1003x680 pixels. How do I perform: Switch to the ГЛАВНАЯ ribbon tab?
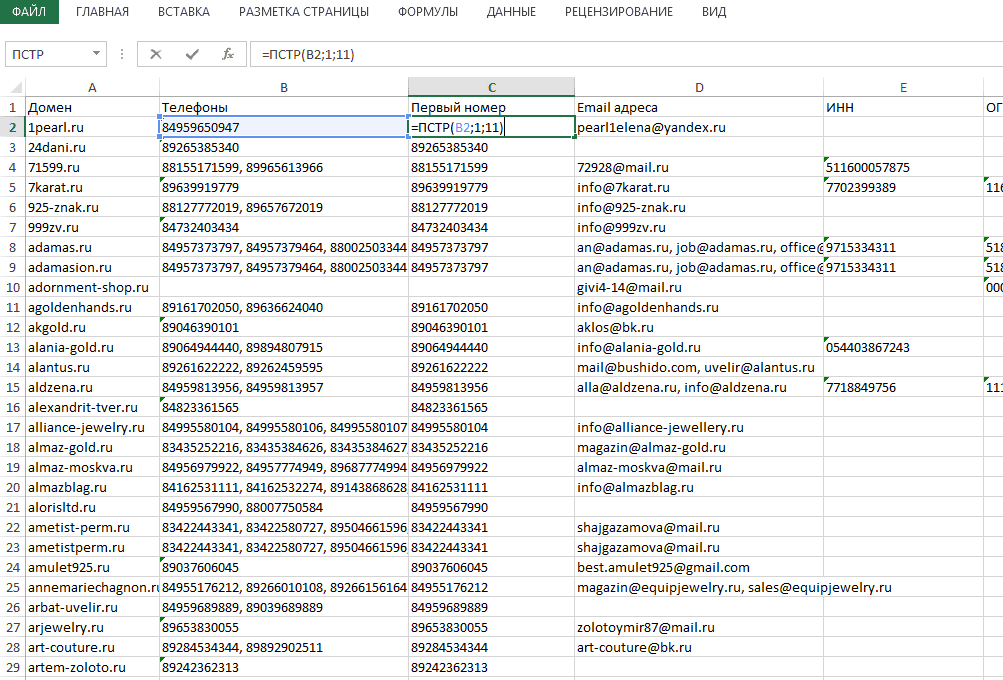(x=102, y=12)
